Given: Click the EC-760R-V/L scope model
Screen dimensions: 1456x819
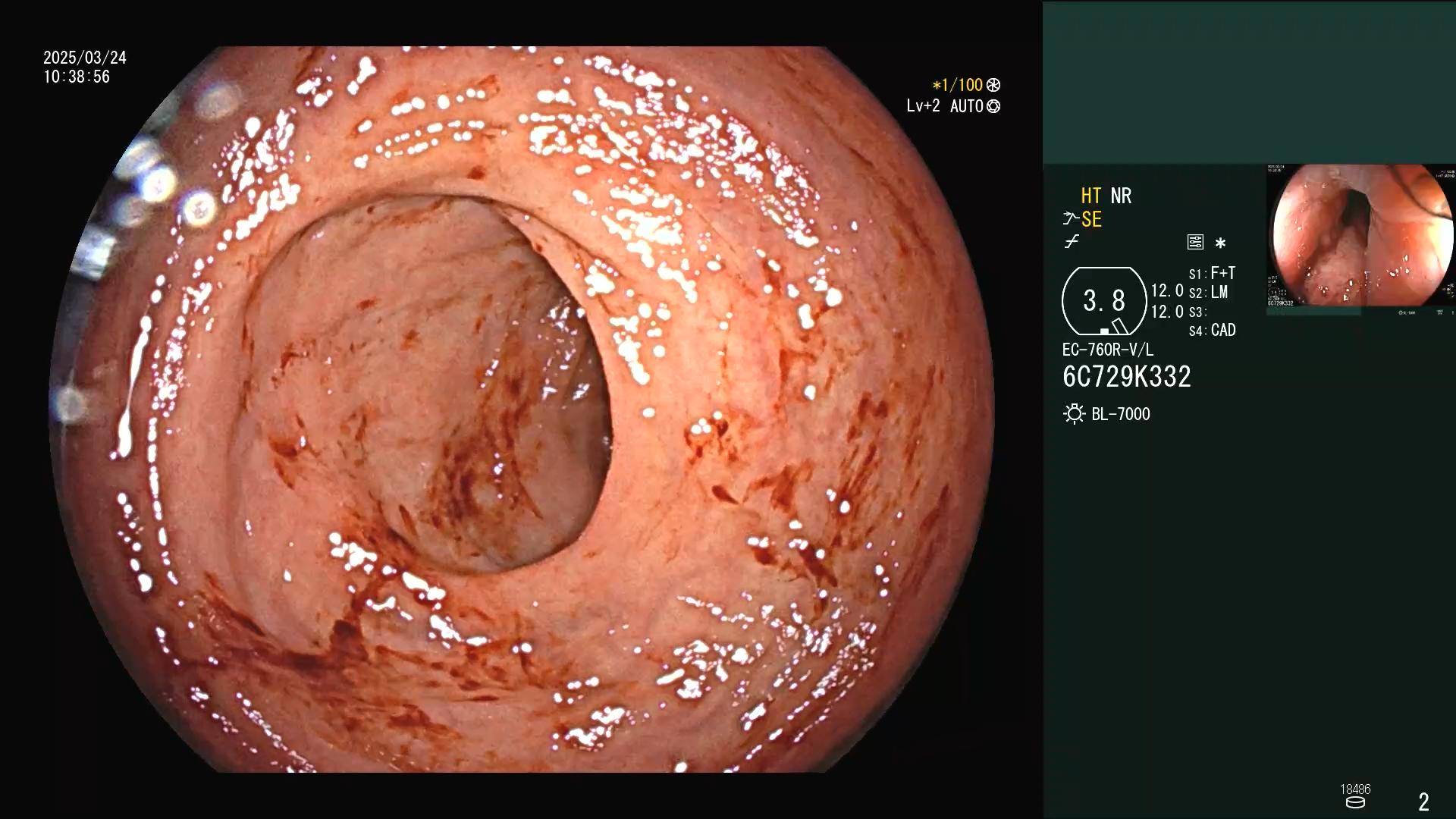Looking at the screenshot, I should (x=1108, y=350).
